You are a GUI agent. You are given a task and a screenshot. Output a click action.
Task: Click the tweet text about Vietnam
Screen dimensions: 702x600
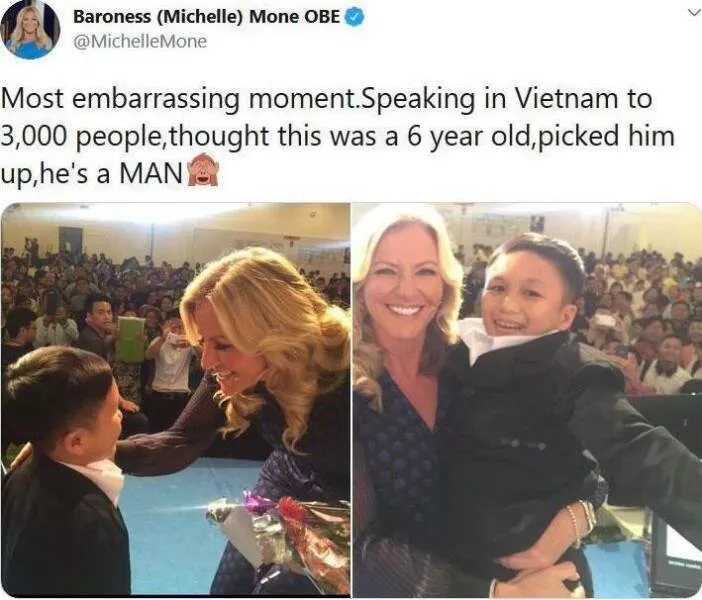(338, 136)
